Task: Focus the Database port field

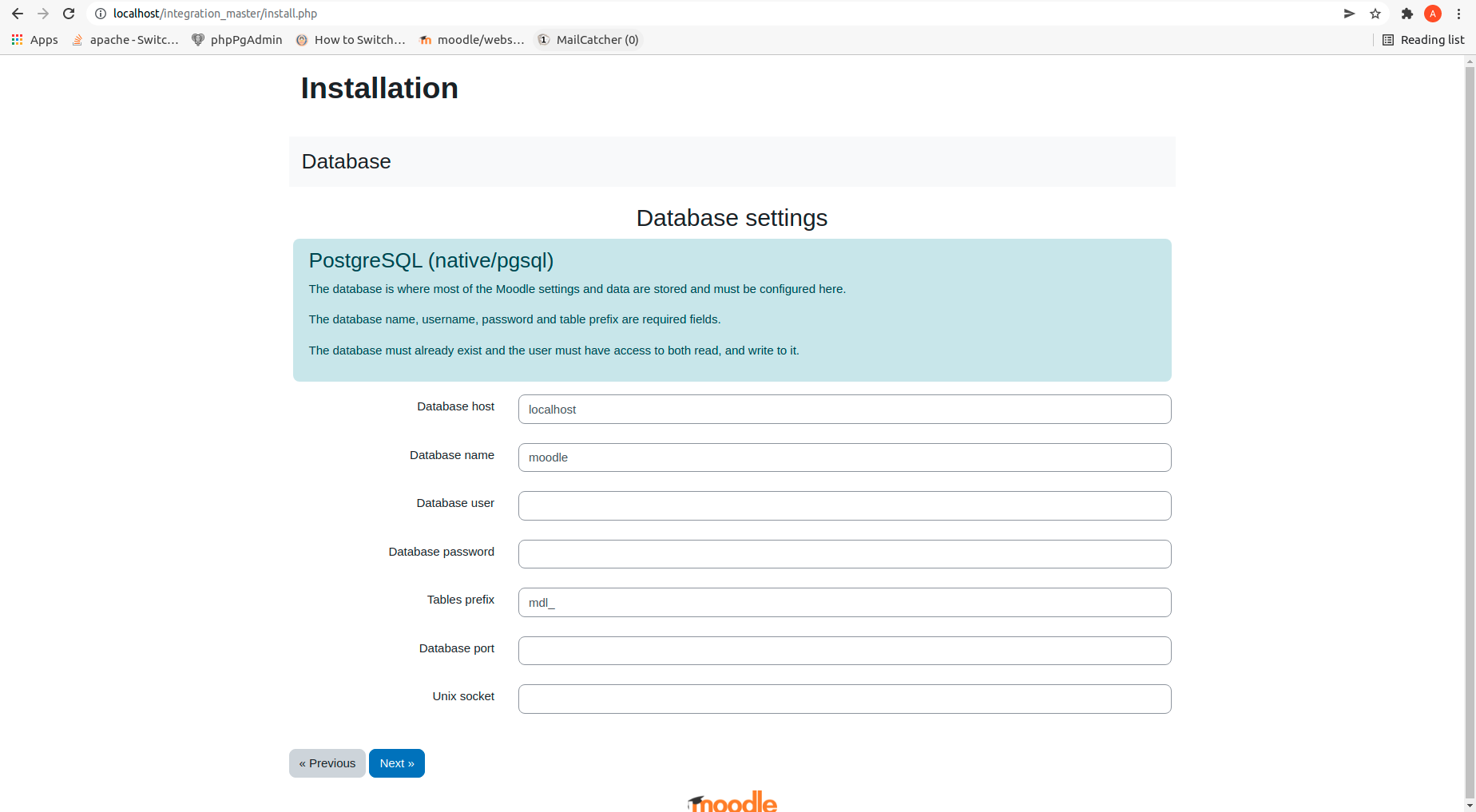Action: point(844,651)
